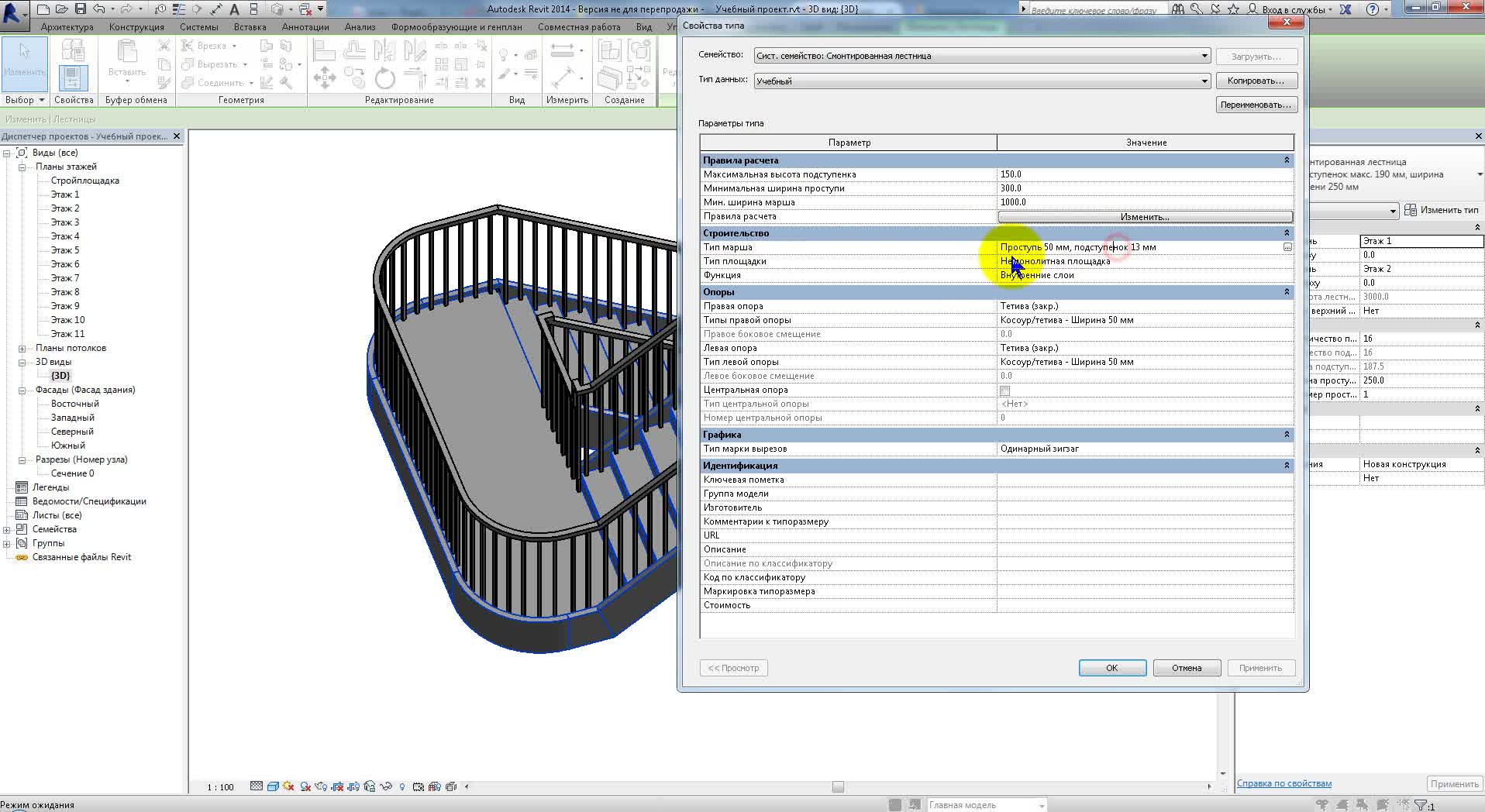Click the Text (A) tool in quick access toolbar
1485x812 pixels.
click(234, 9)
